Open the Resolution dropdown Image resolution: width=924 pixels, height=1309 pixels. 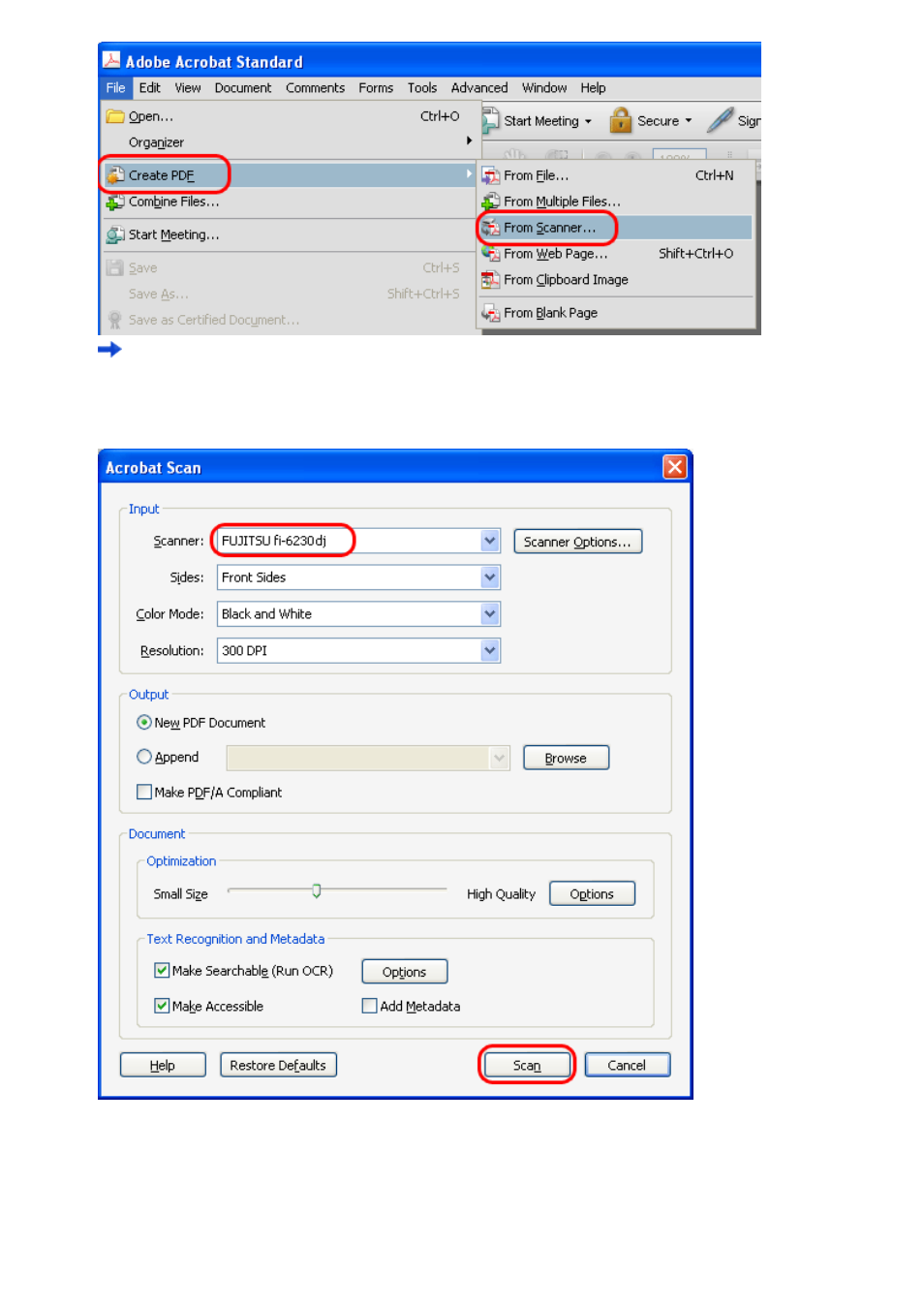coord(490,650)
